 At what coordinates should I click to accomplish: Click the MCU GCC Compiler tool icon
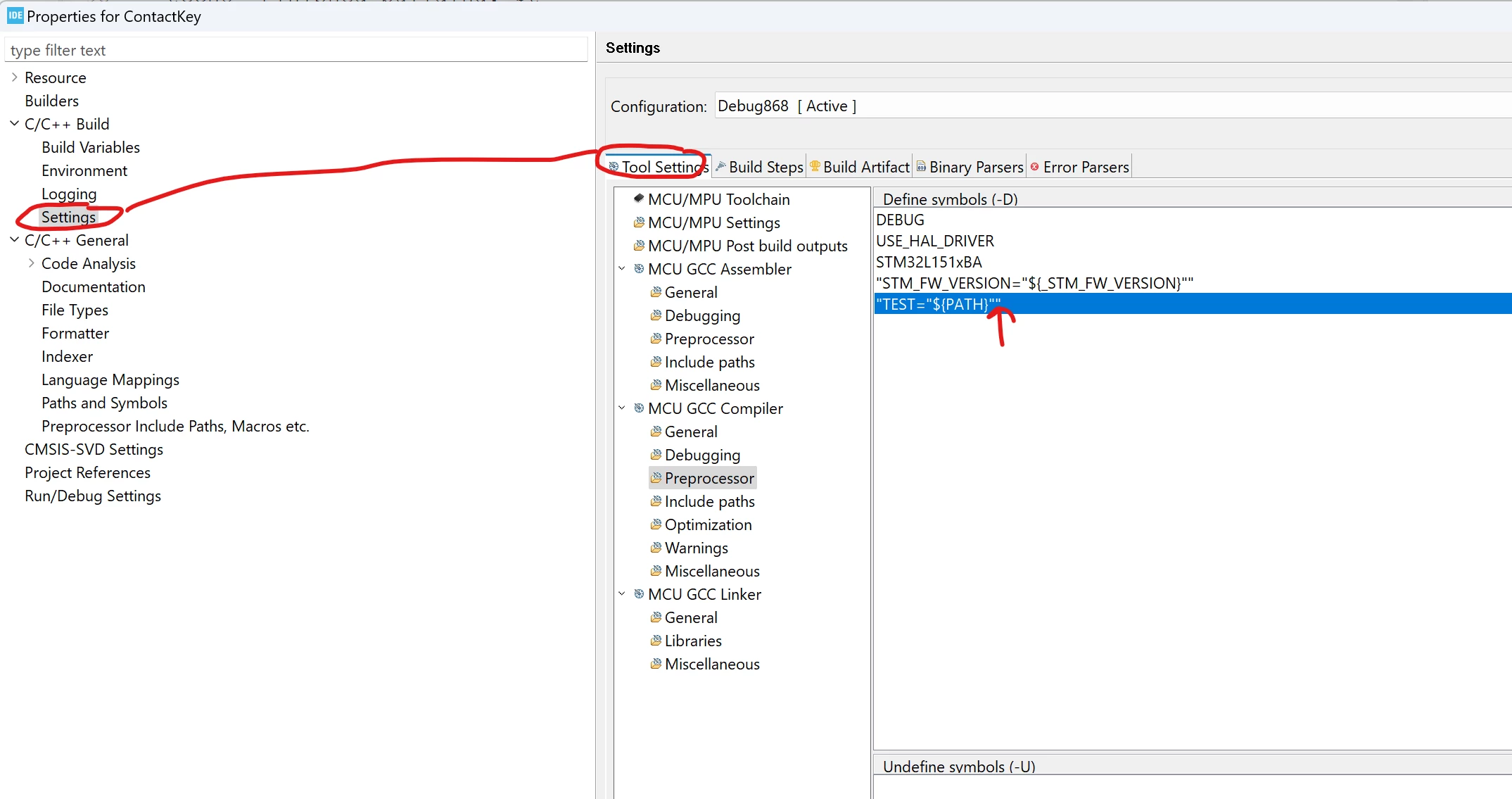639,408
